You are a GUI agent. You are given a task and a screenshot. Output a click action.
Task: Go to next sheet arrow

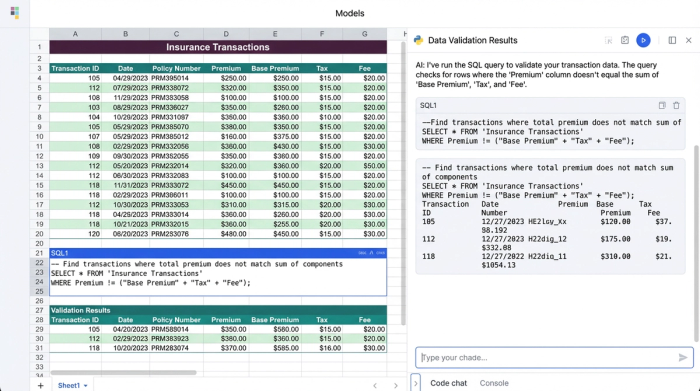396,386
